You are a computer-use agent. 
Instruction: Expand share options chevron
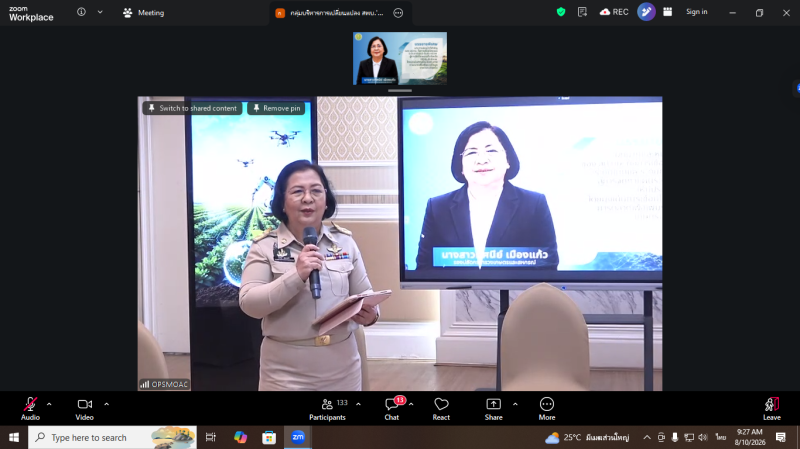(x=515, y=404)
